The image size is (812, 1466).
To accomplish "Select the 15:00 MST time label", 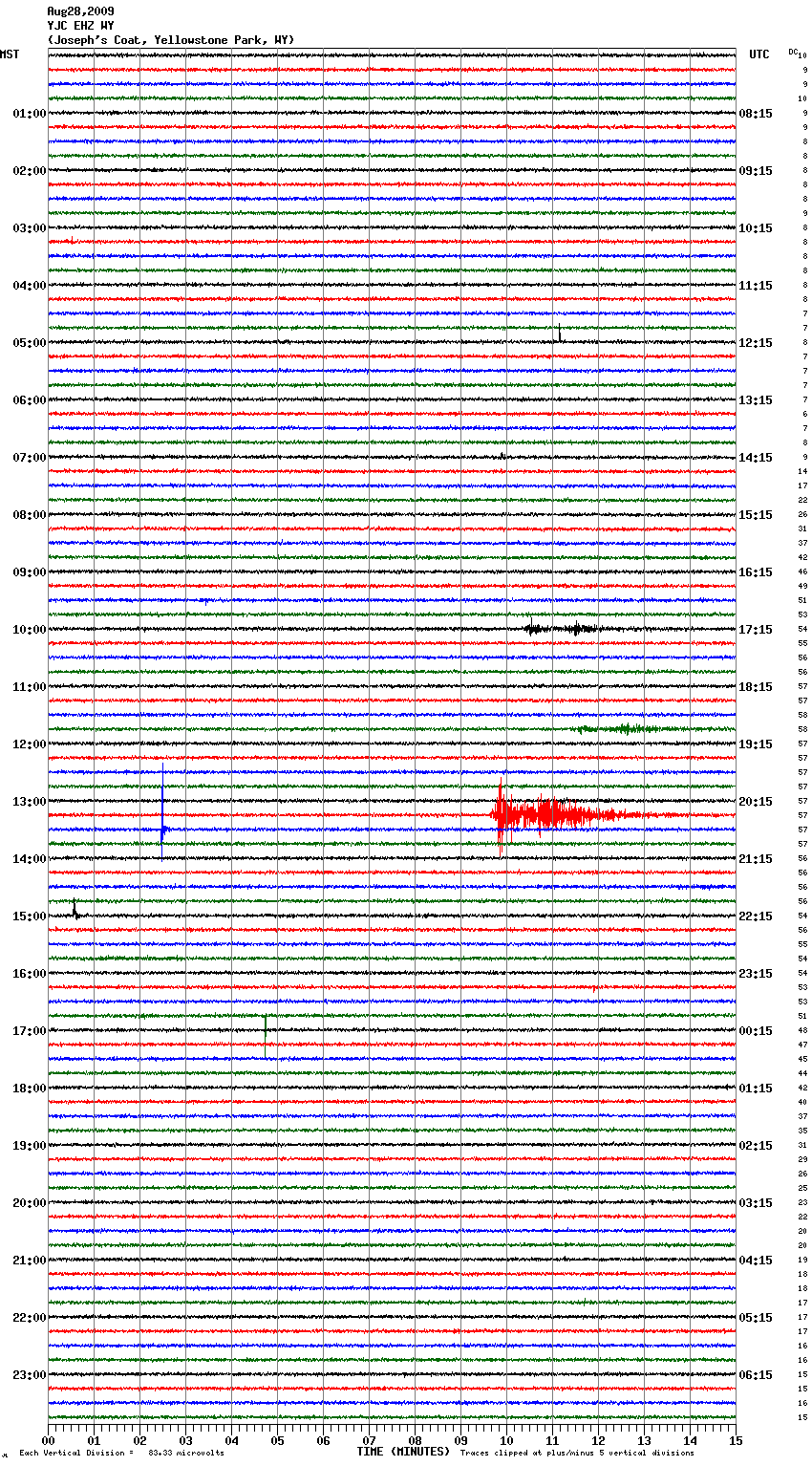I will point(30,916).
